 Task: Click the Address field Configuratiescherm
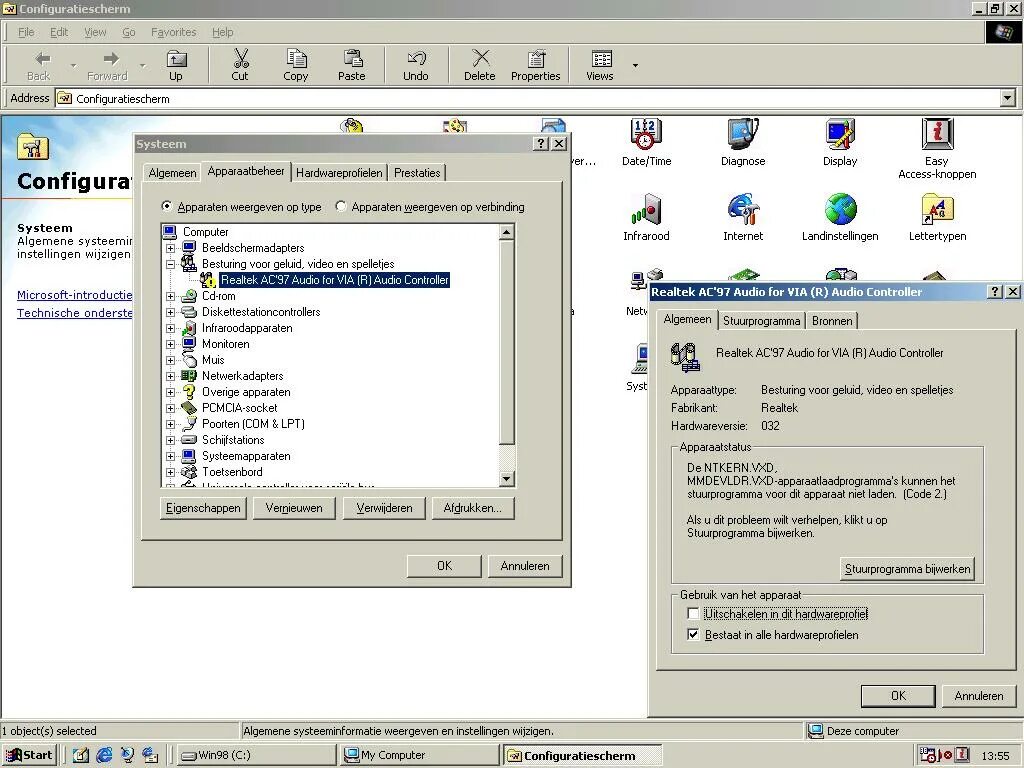pos(528,99)
